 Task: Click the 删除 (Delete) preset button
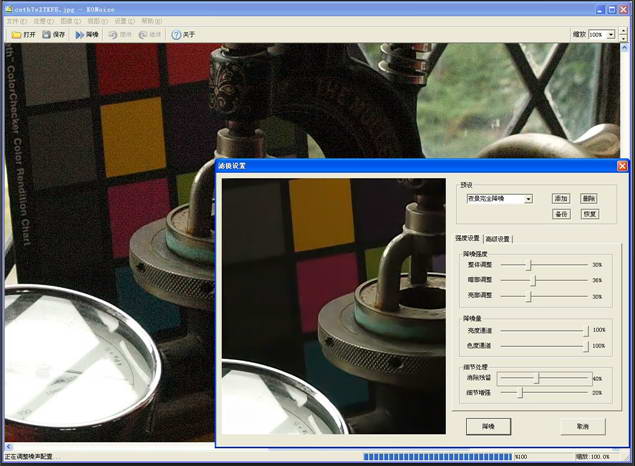[589, 198]
